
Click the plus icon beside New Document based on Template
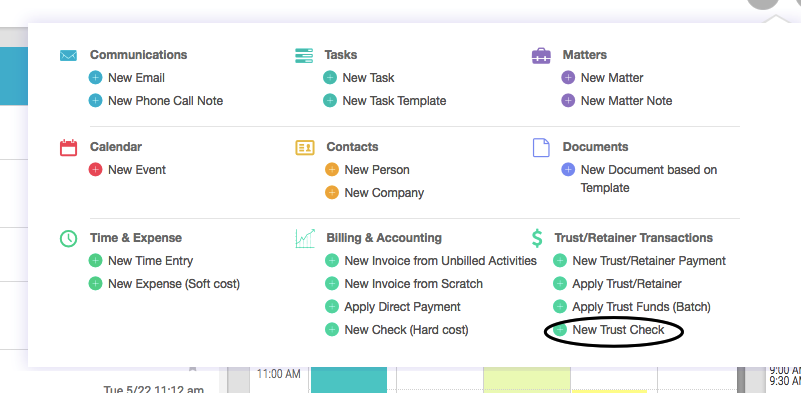point(568,170)
